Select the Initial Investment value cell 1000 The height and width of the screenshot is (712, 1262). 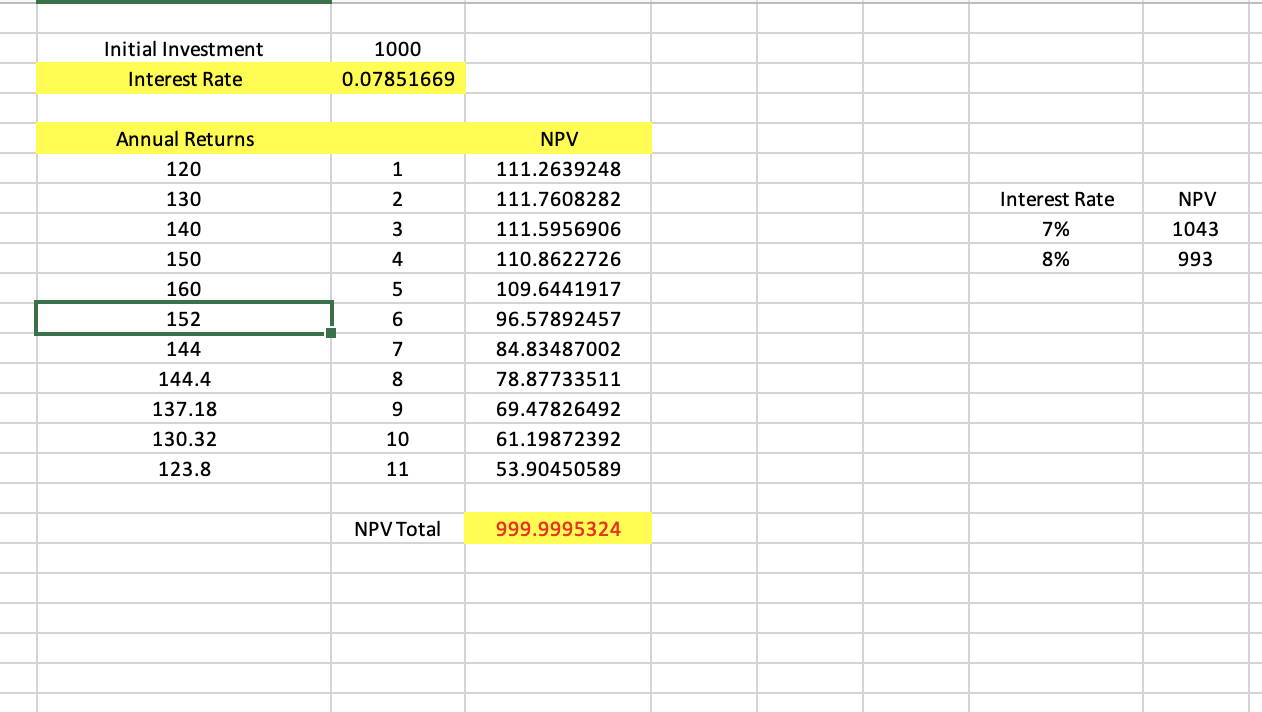398,49
